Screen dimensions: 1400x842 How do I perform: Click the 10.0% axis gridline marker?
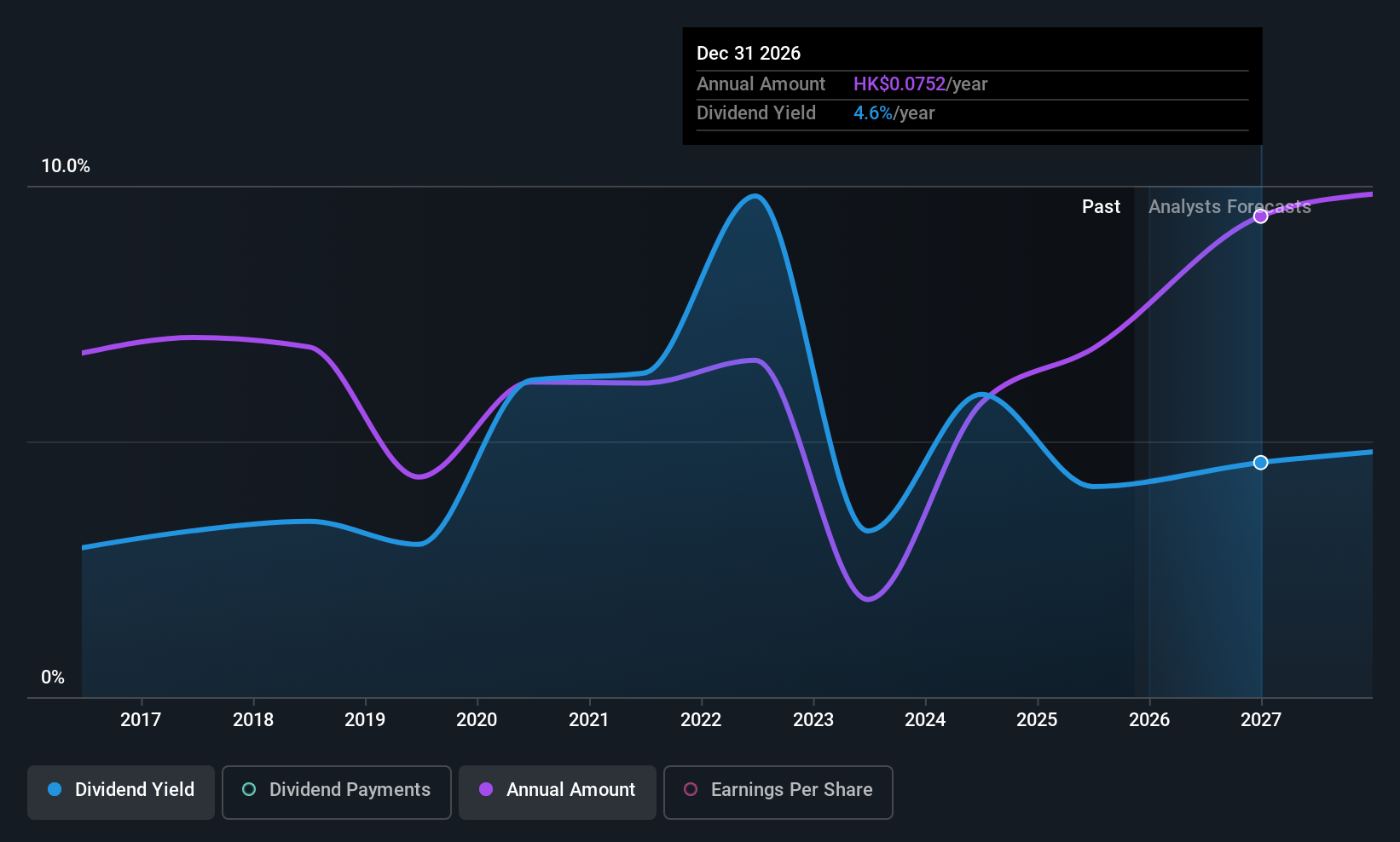pyautogui.click(x=66, y=165)
